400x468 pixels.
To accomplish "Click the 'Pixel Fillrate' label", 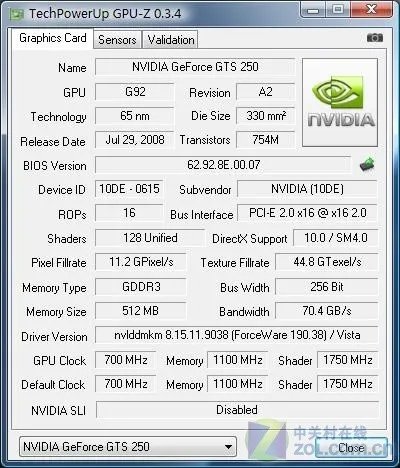I will (x=59, y=263).
